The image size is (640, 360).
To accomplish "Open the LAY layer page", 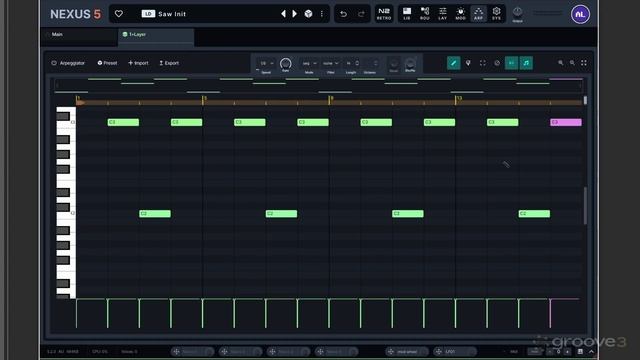I will point(442,13).
